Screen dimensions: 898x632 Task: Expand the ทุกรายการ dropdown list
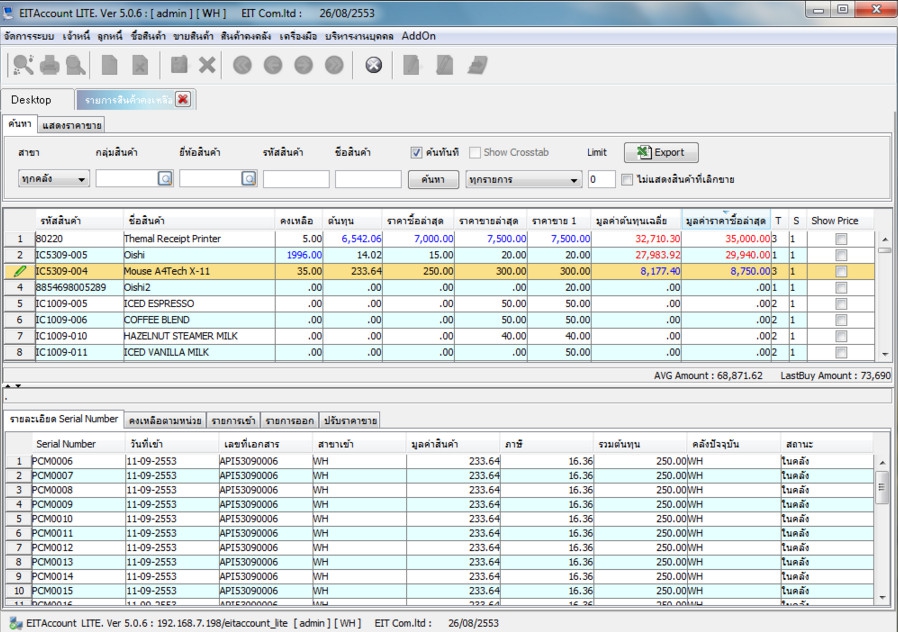tap(523, 180)
